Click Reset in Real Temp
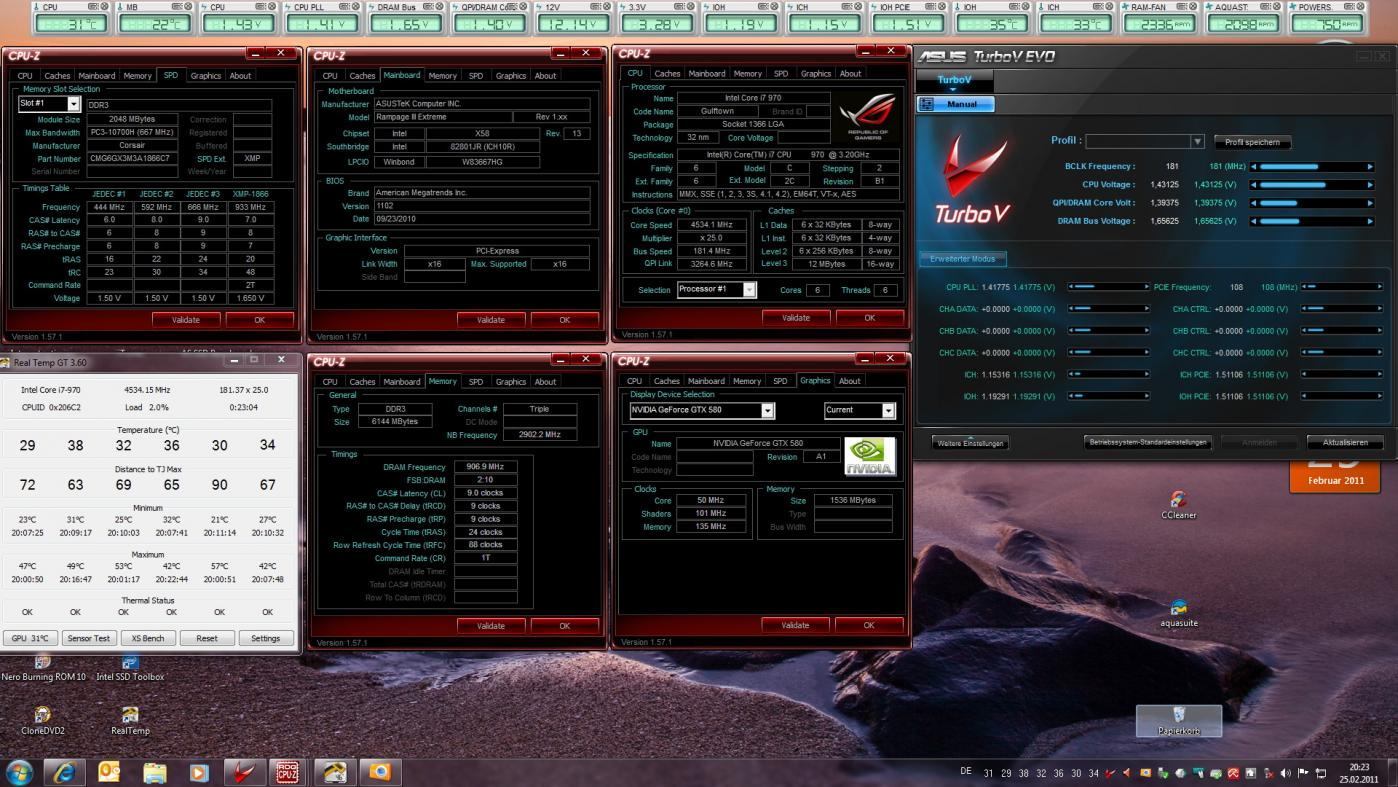Viewport: 1398px width, 787px height. pyautogui.click(x=207, y=638)
